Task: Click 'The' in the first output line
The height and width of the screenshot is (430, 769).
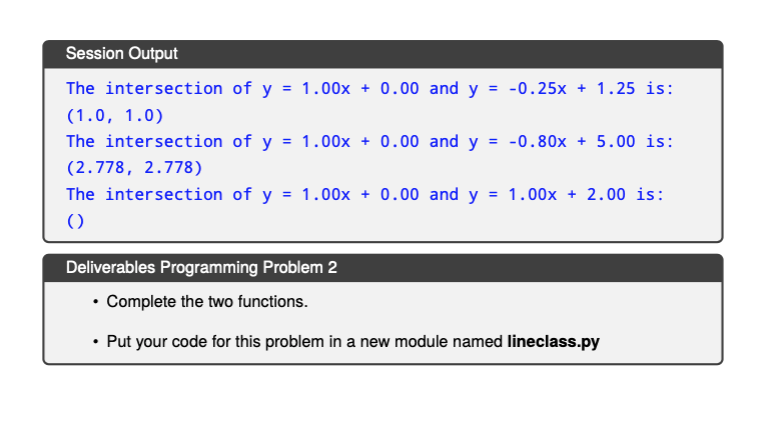Action: (80, 89)
